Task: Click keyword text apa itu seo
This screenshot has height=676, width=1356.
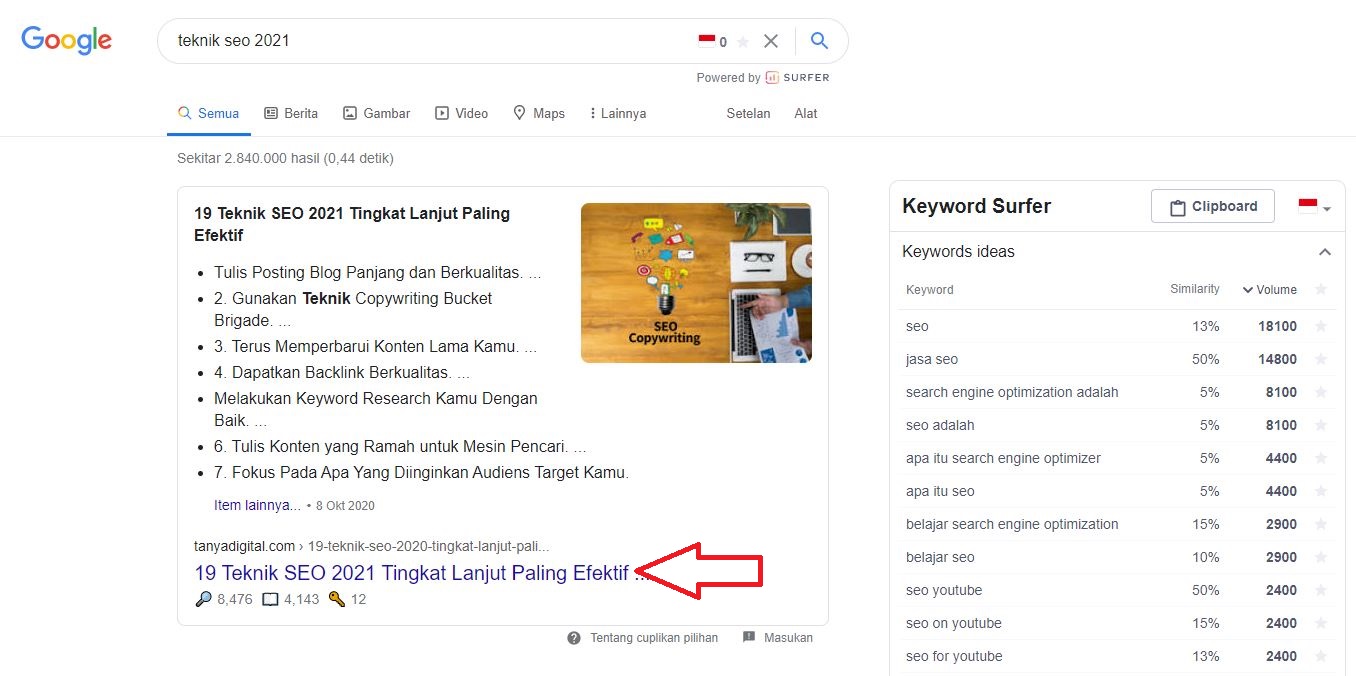Action: 940,491
